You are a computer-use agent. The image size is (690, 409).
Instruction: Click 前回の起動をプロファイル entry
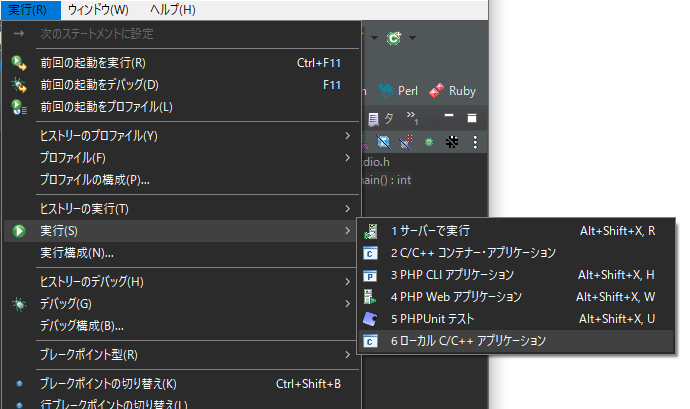click(106, 107)
